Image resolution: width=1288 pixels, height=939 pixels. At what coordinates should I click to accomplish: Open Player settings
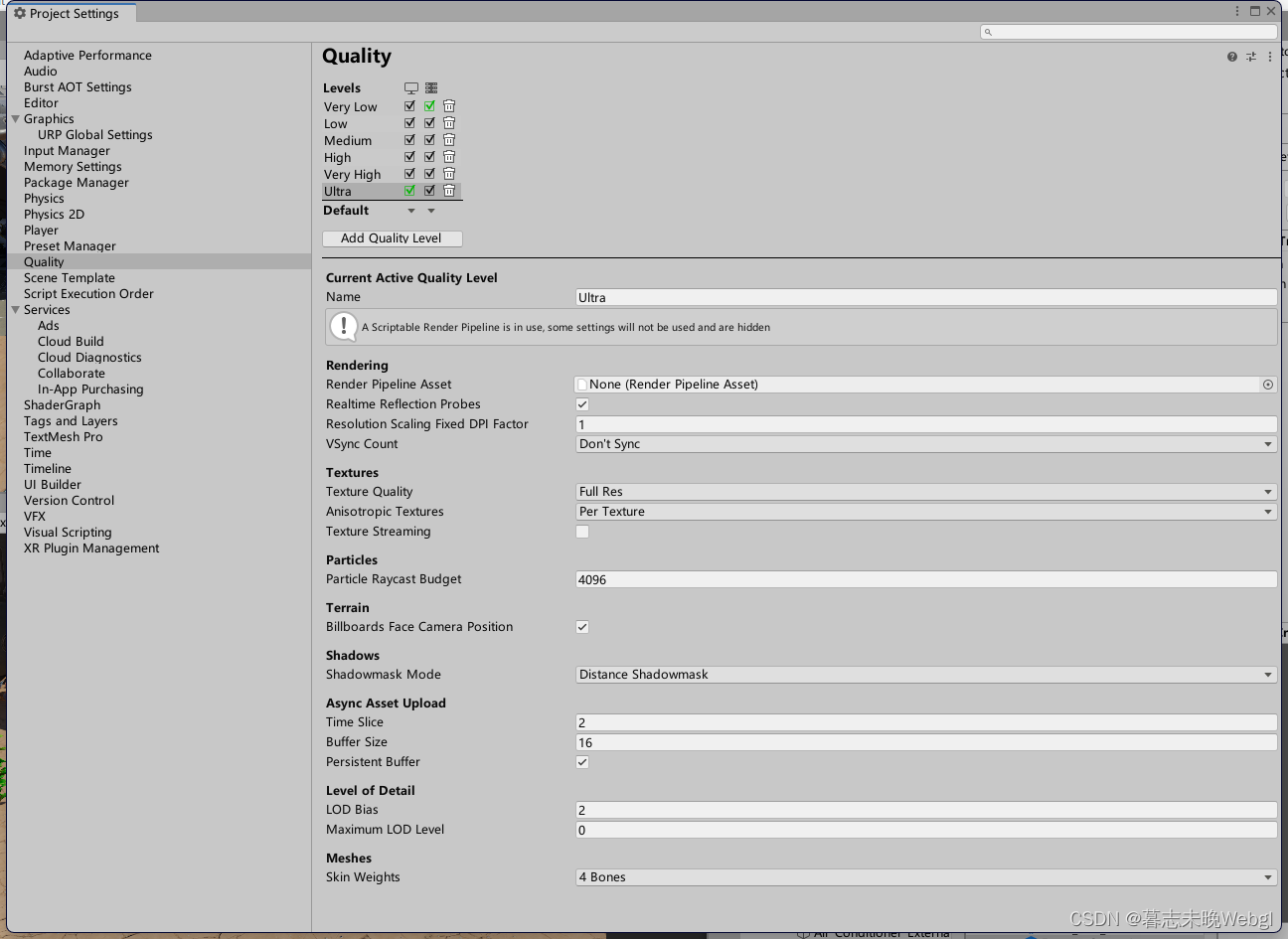click(41, 231)
